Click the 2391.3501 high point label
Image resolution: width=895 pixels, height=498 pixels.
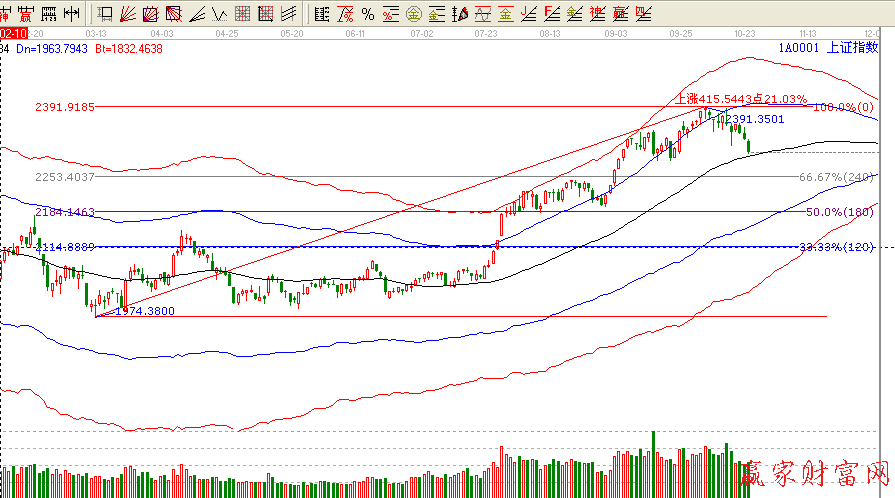click(x=755, y=119)
